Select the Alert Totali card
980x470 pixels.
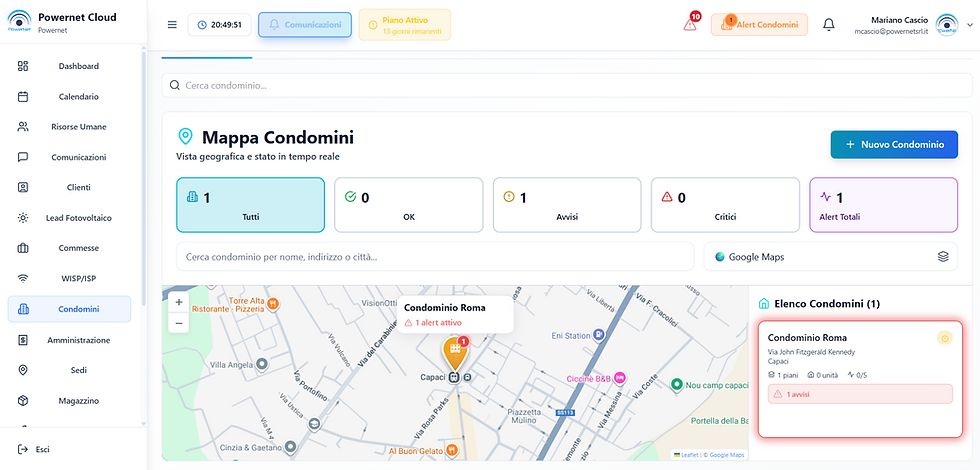884,205
